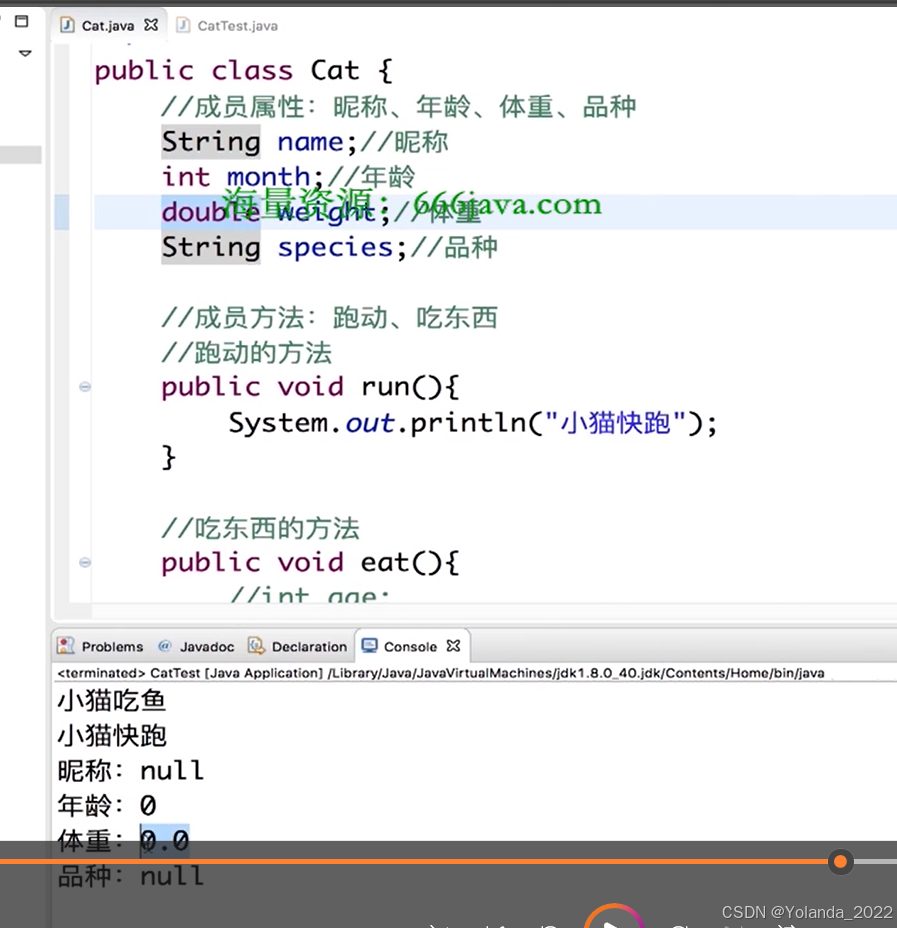897x928 pixels.
Task: Open the CatTest.java editor tab
Action: (x=237, y=25)
